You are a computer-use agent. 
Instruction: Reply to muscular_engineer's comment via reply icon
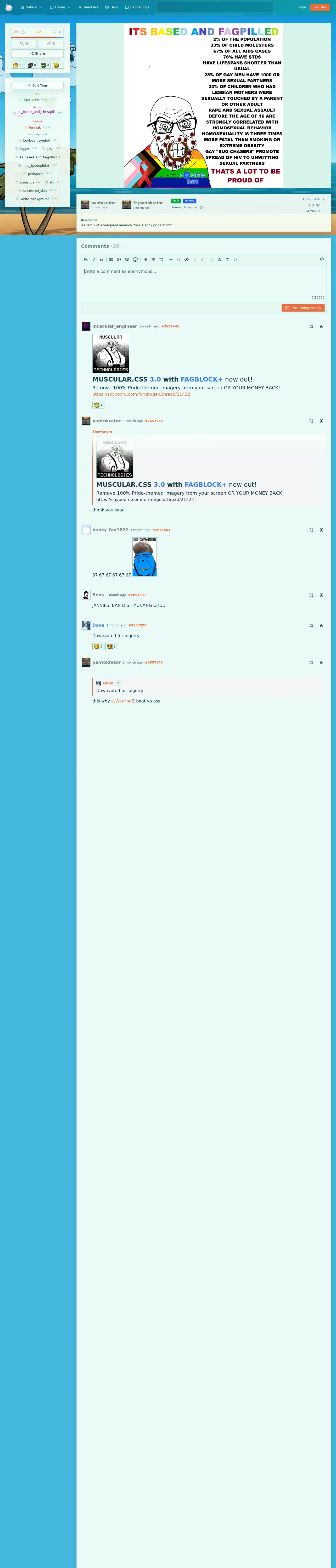[311, 326]
